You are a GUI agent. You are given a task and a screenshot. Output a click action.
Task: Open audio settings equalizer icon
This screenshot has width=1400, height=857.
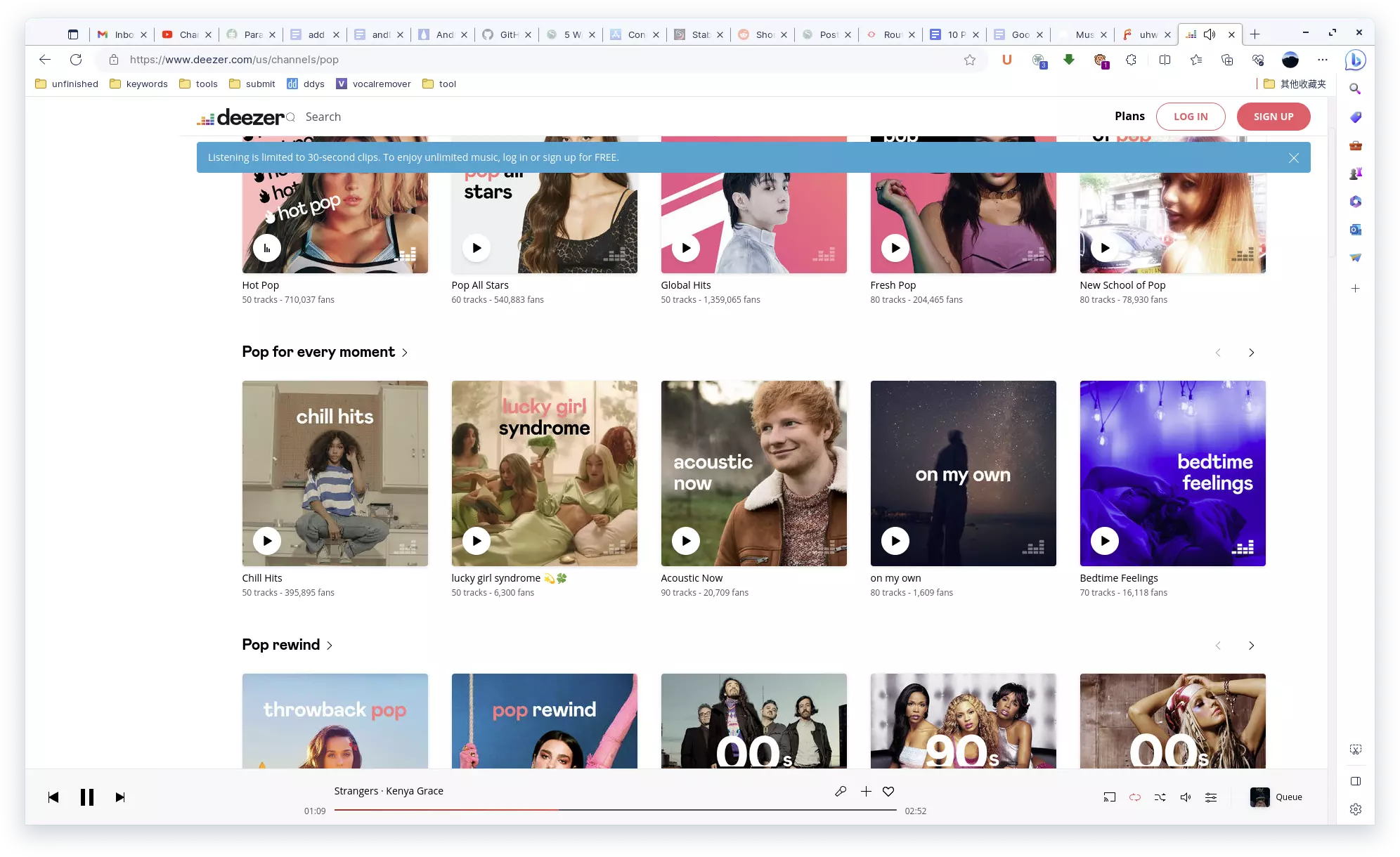1210,797
